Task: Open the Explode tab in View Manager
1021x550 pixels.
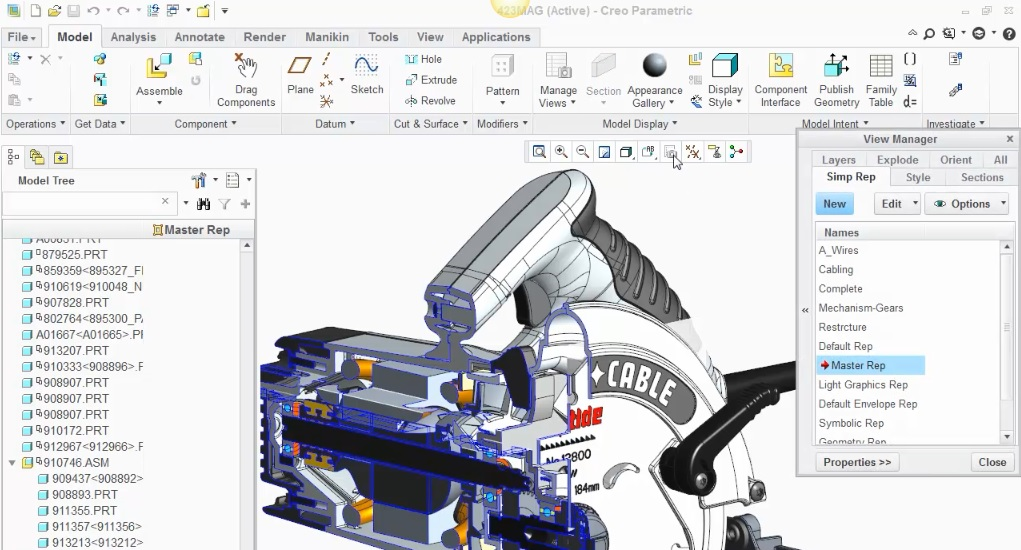Action: click(897, 159)
